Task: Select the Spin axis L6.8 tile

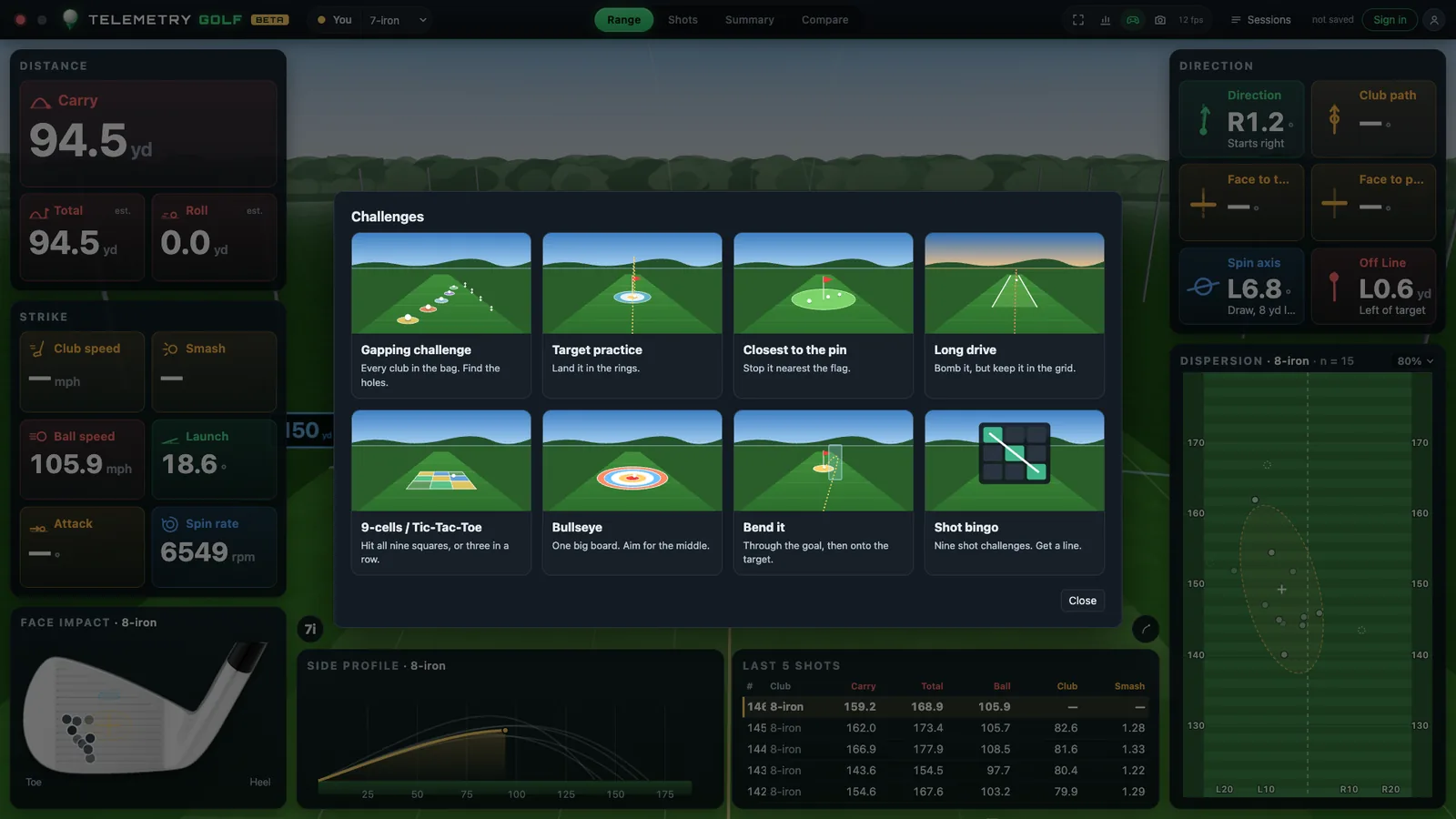Action: 1242,287
